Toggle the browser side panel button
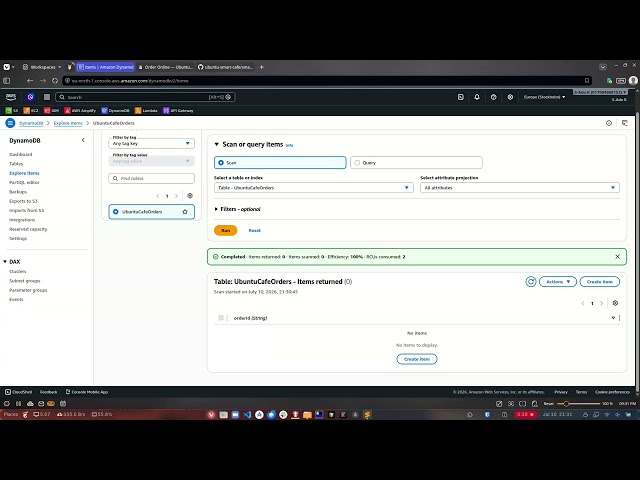 [x=7, y=81]
